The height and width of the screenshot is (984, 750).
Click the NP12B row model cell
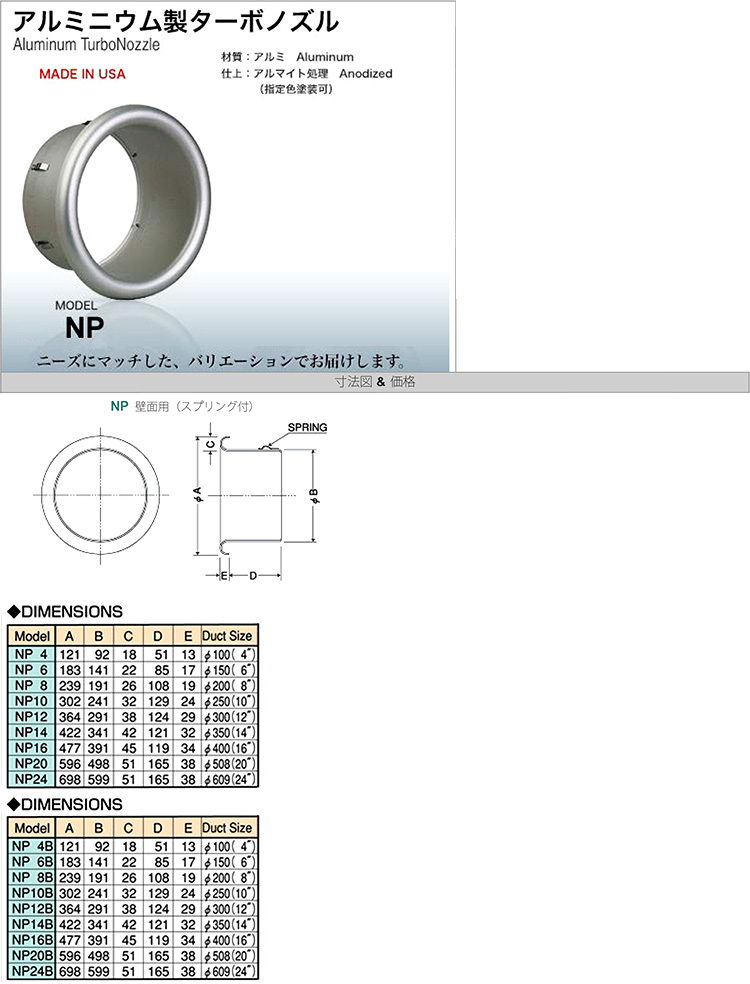pos(32,909)
